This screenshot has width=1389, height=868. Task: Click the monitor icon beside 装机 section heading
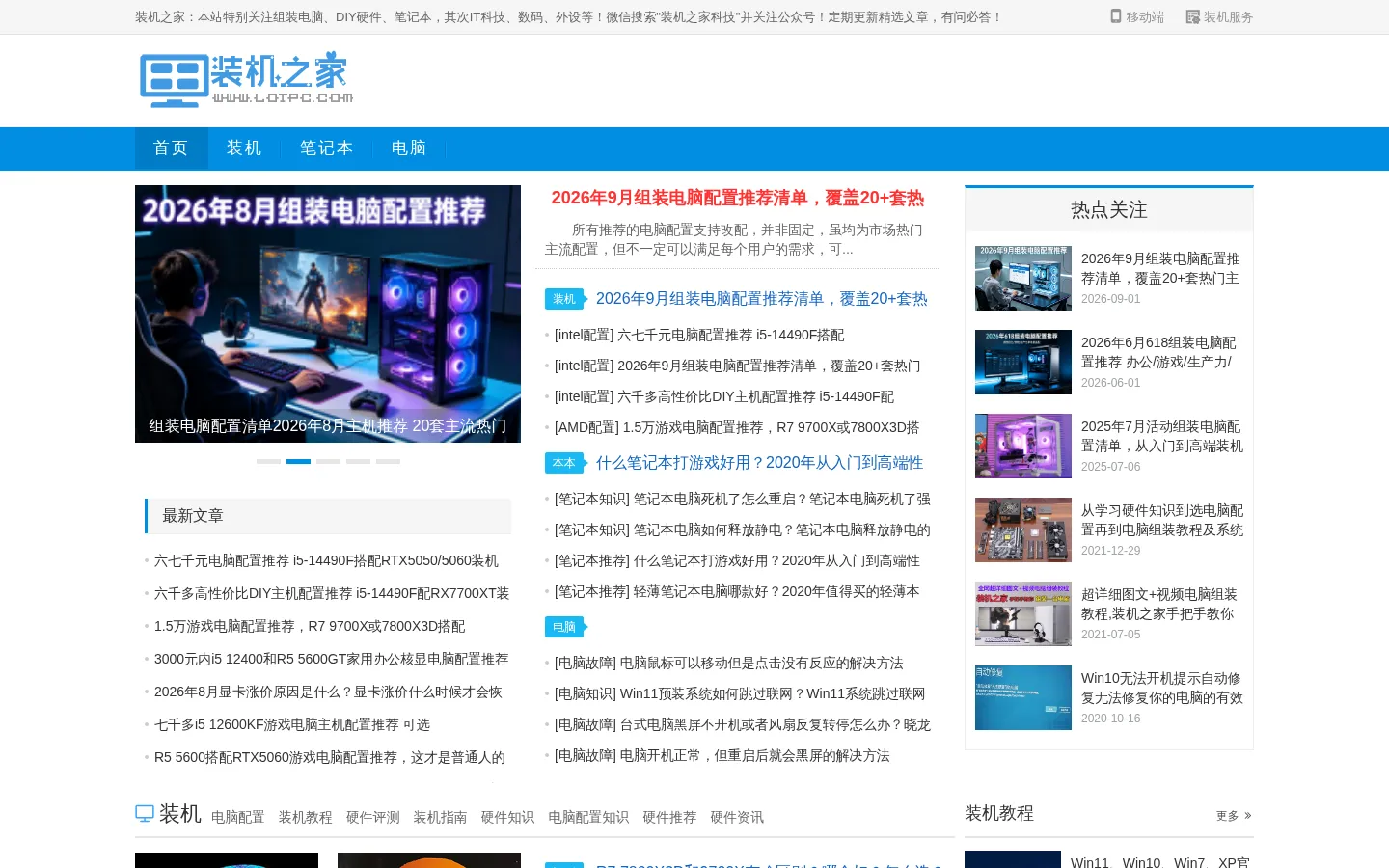pos(145,814)
